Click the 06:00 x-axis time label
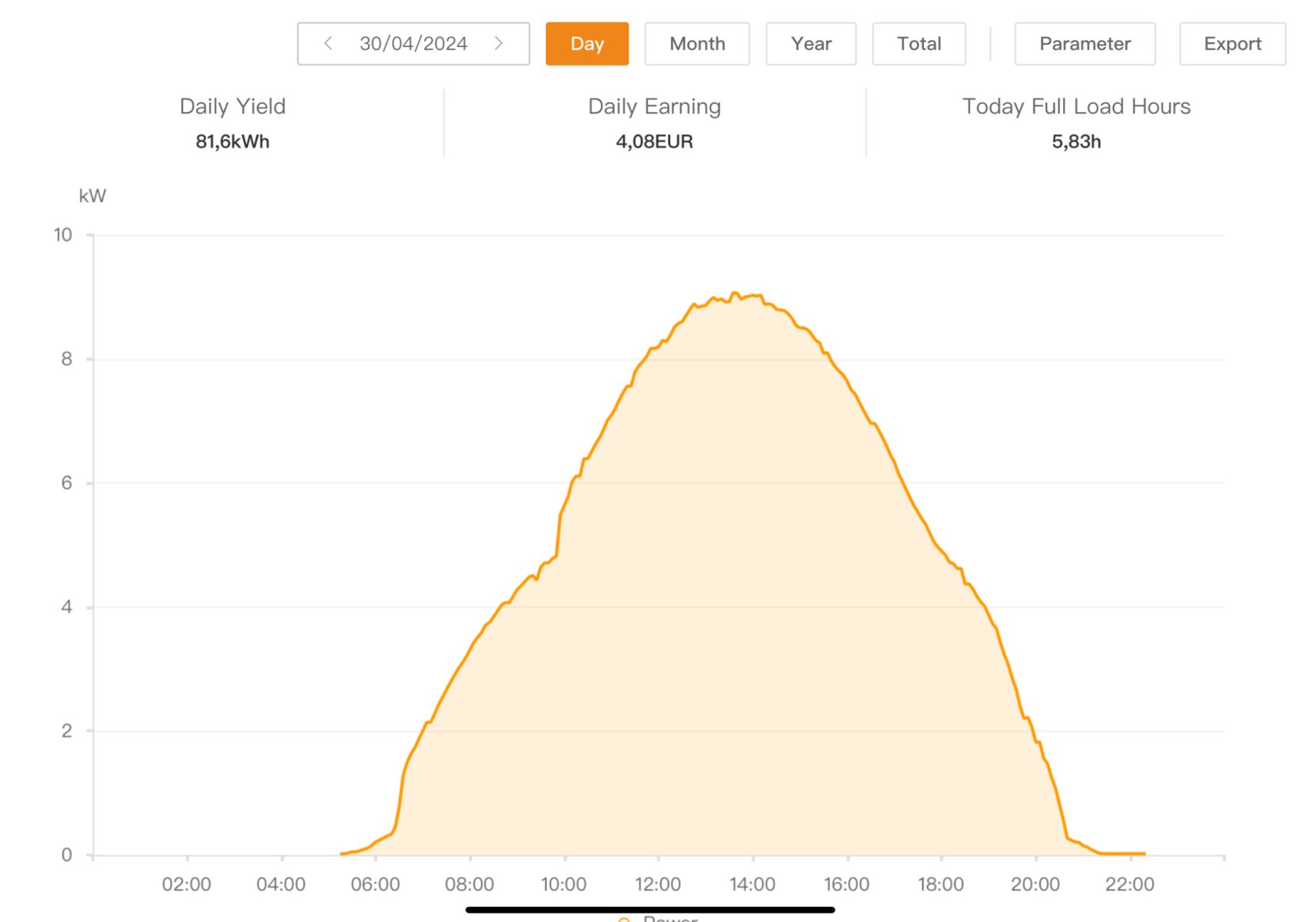1316x922 pixels. coord(375,884)
